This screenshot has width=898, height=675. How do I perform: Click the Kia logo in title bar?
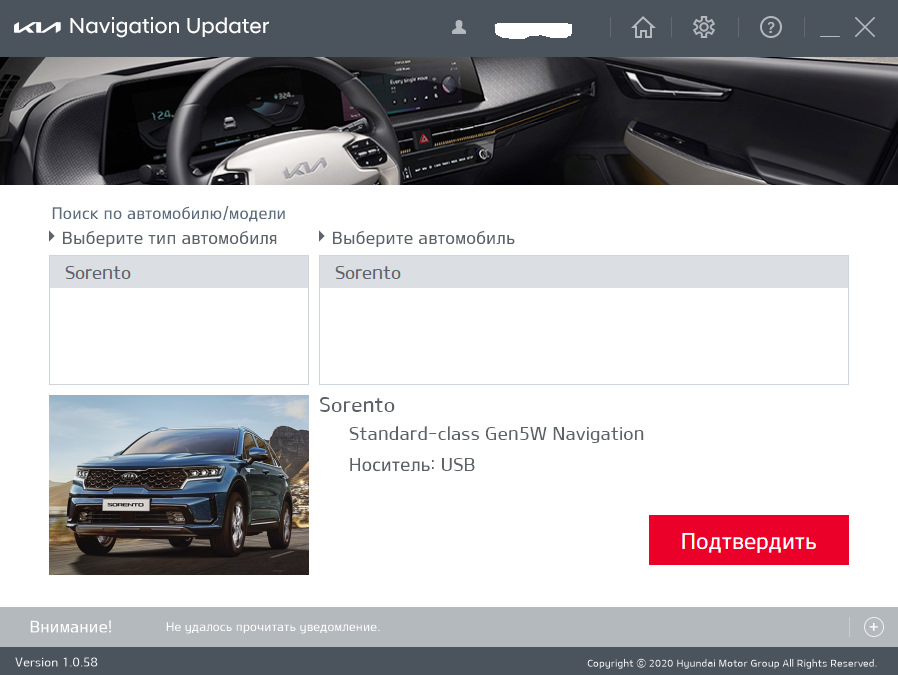coord(37,27)
